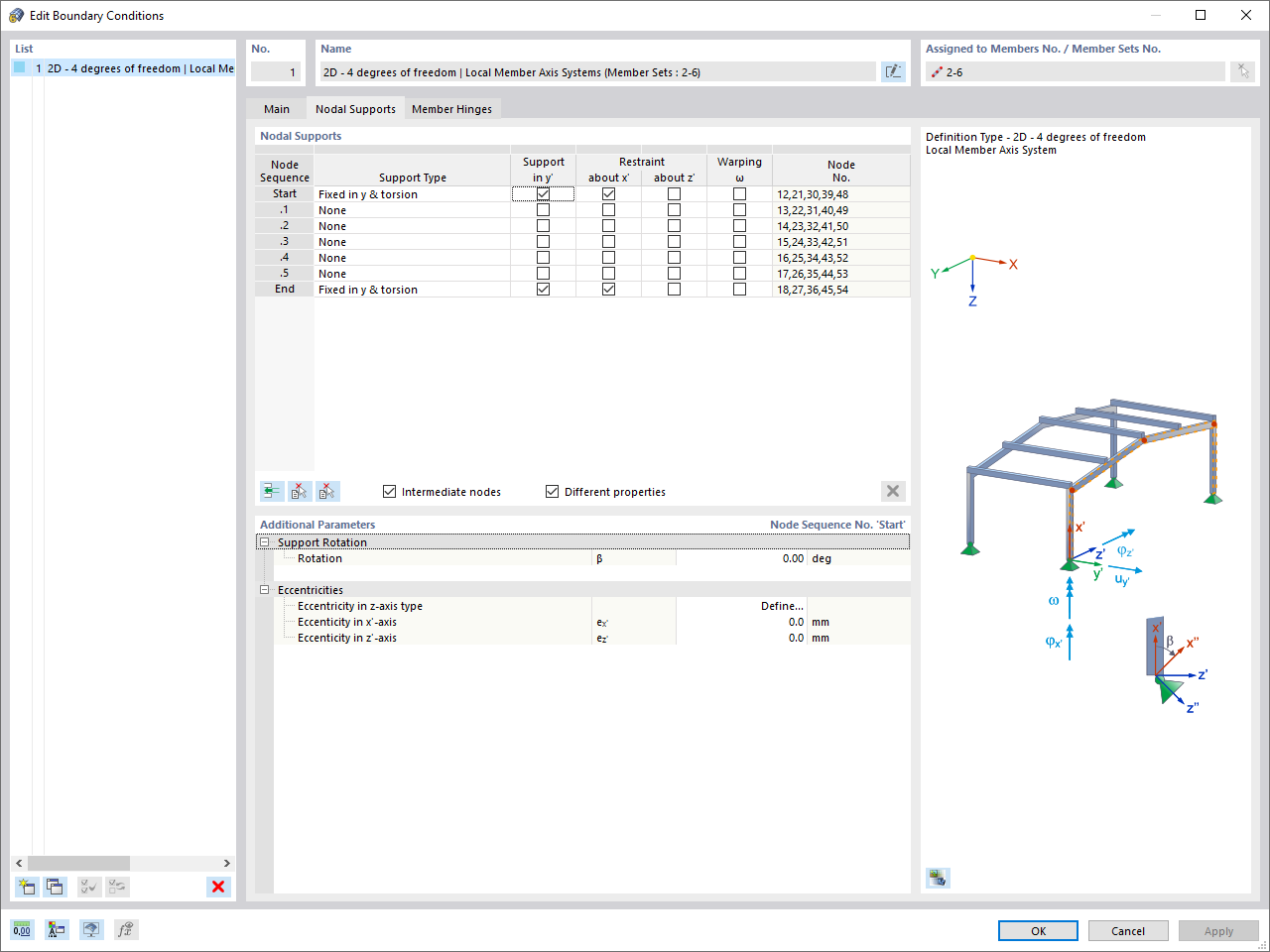Image resolution: width=1270 pixels, height=952 pixels.
Task: Click the edit name icon beside Name field
Action: coord(893,71)
